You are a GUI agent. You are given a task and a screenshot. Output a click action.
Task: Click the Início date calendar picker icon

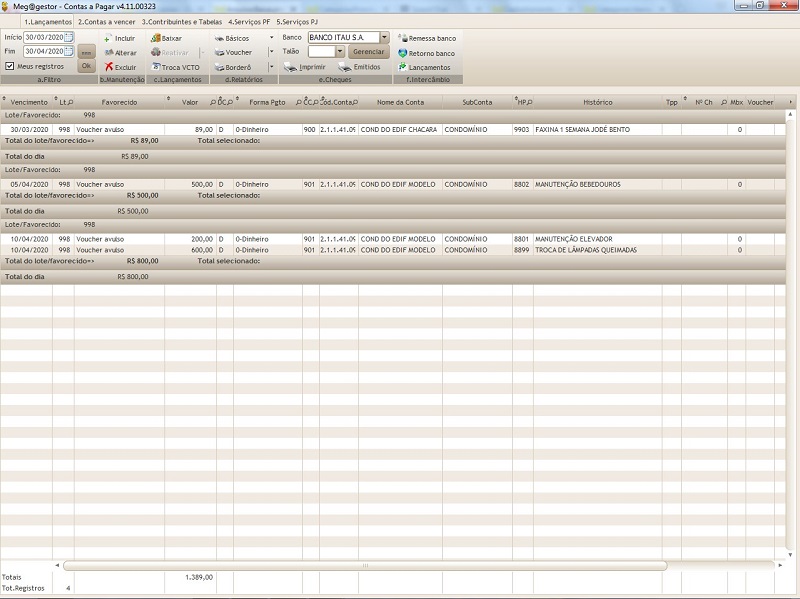[x=69, y=37]
